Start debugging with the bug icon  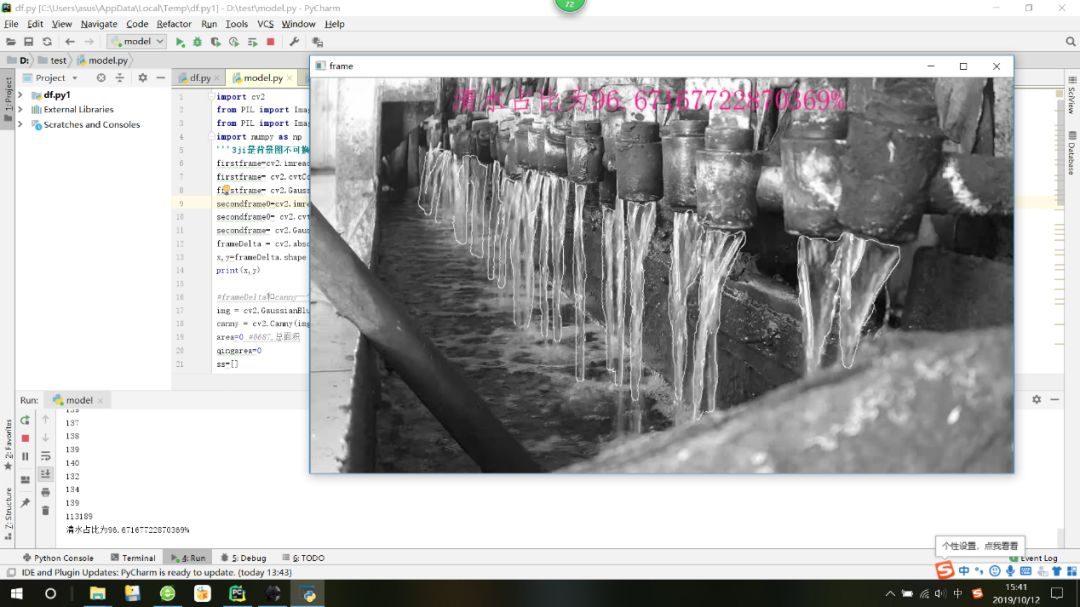[197, 42]
